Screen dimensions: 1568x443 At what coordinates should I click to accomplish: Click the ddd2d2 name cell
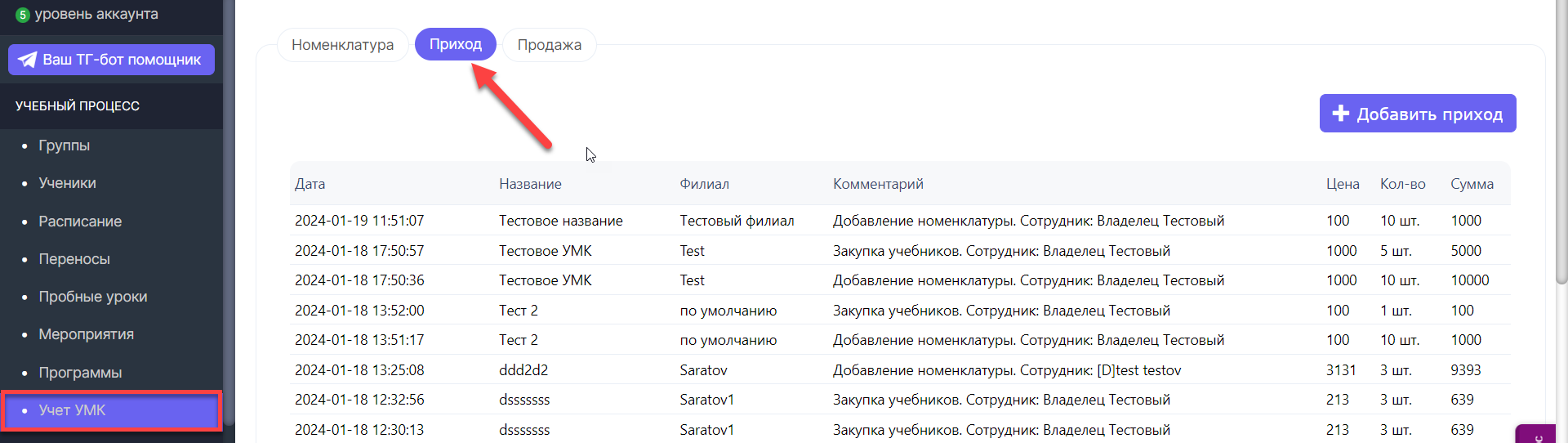point(523,370)
